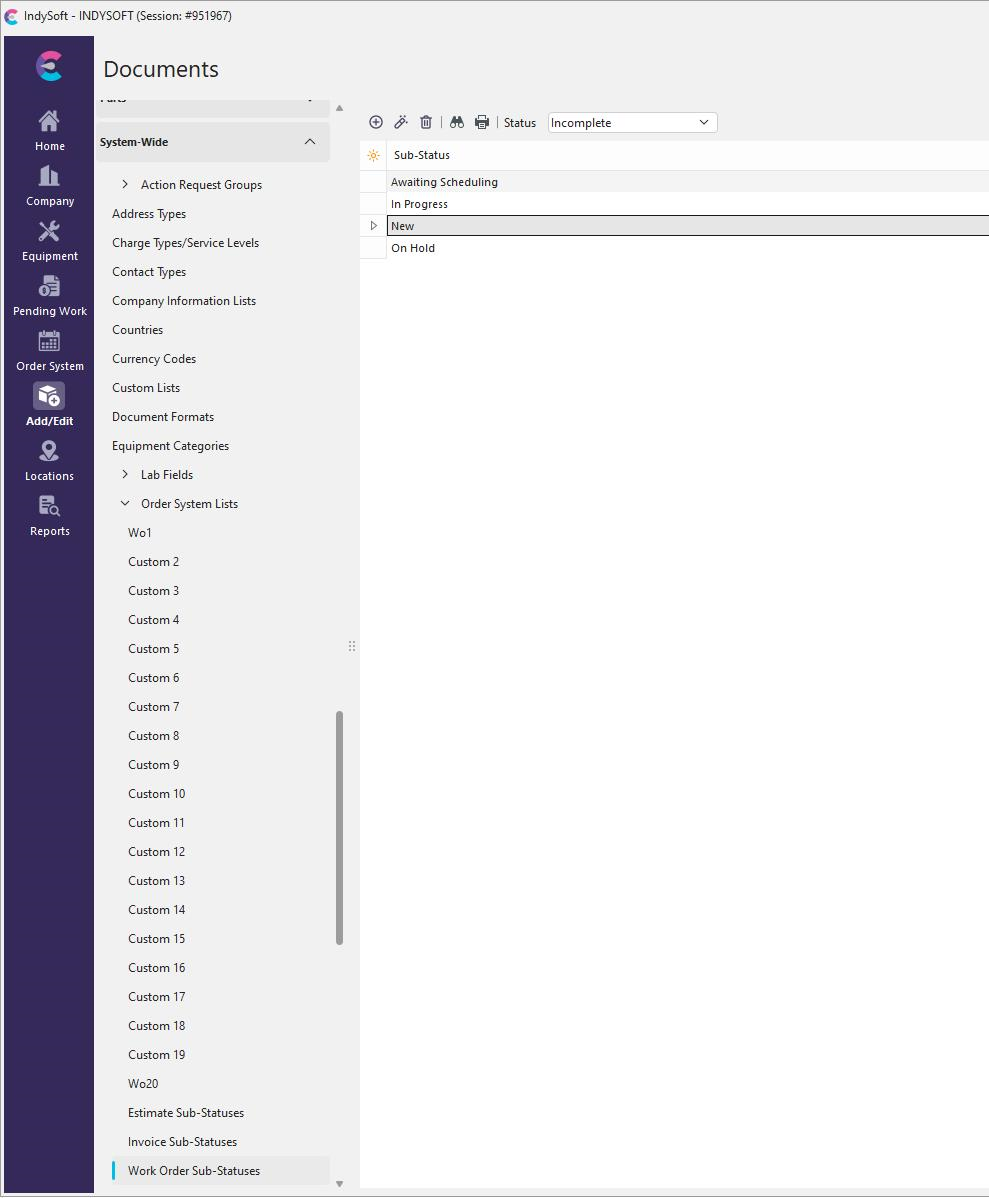Expand the Action Request Groups node

125,185
